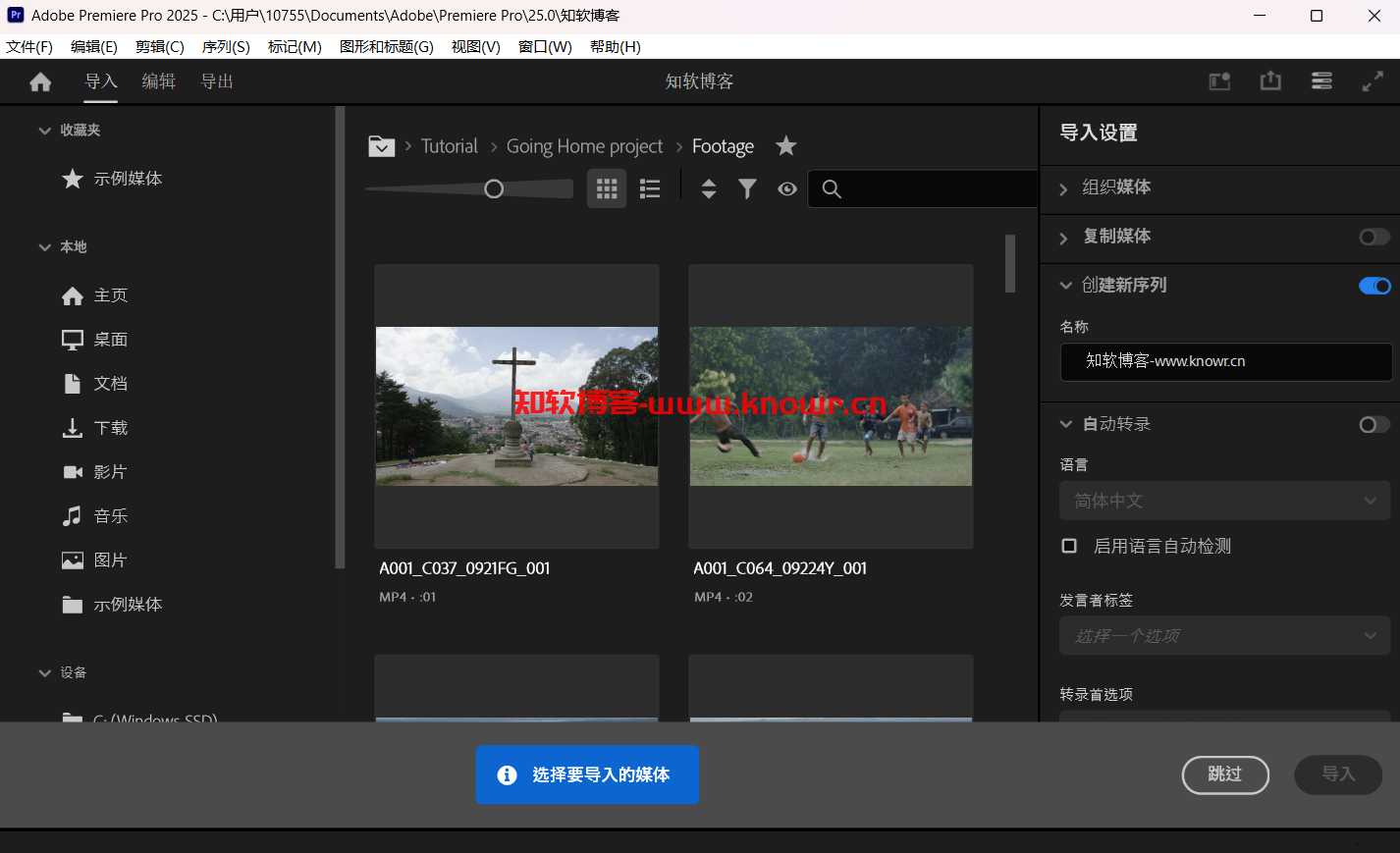Switch to the 导入 tab

(x=101, y=81)
